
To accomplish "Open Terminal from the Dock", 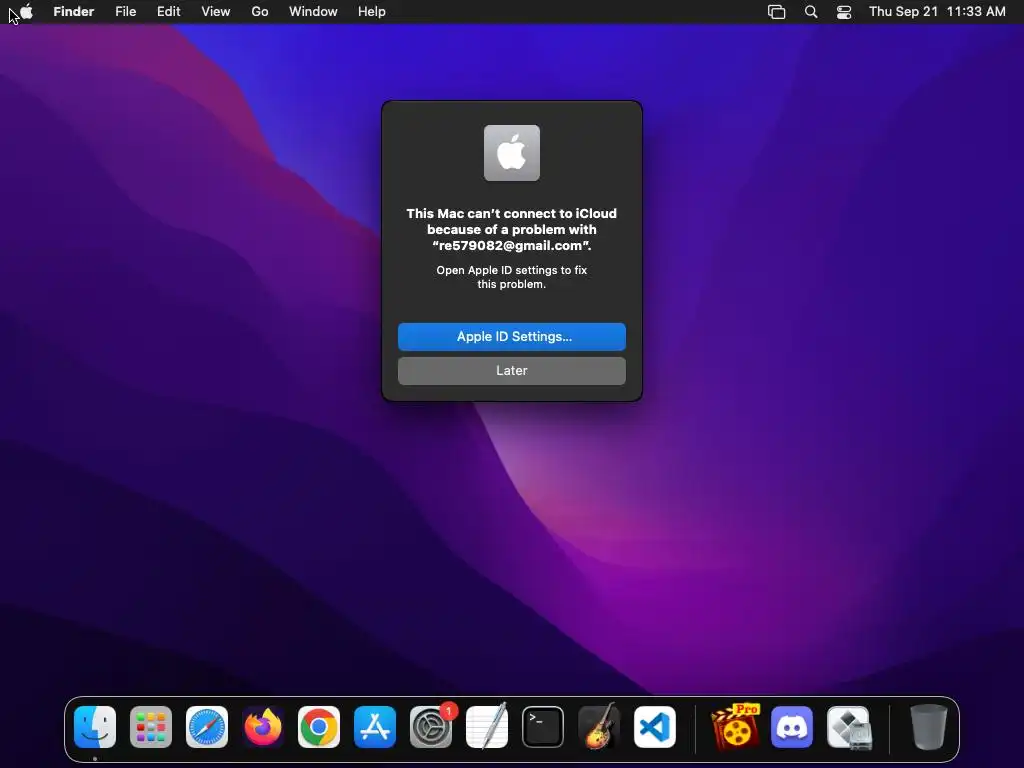I will click(543, 727).
